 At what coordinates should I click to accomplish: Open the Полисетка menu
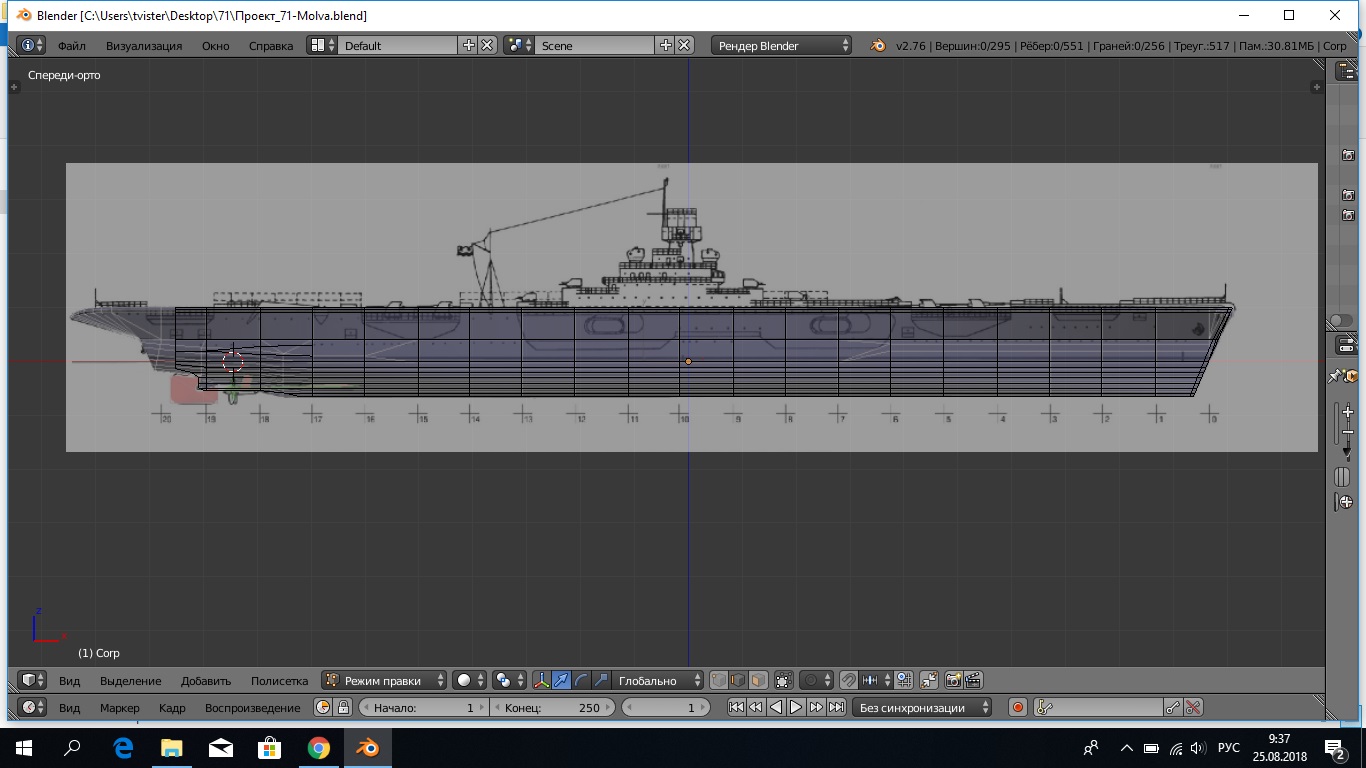coord(279,681)
